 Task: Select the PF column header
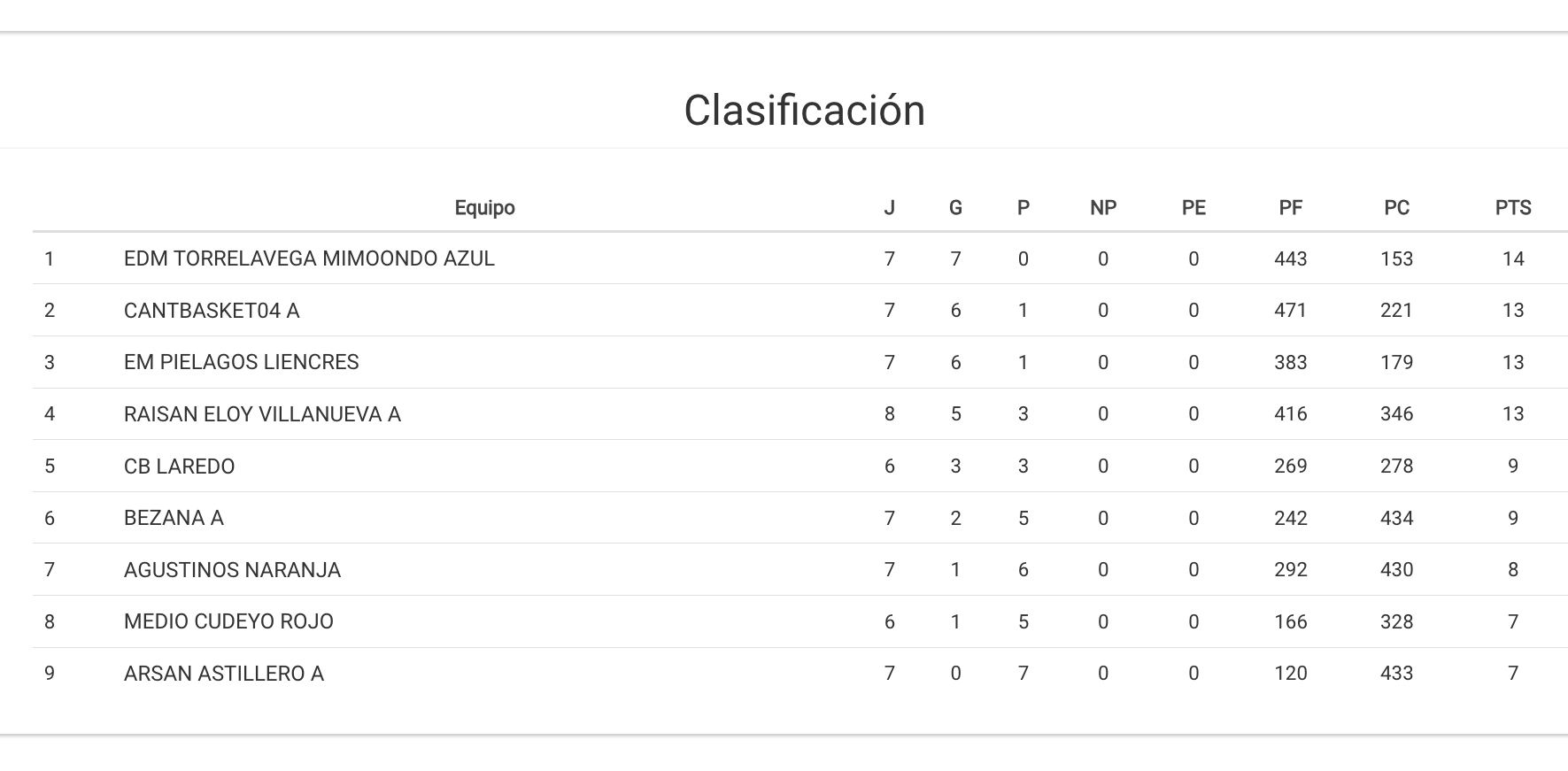[1290, 208]
